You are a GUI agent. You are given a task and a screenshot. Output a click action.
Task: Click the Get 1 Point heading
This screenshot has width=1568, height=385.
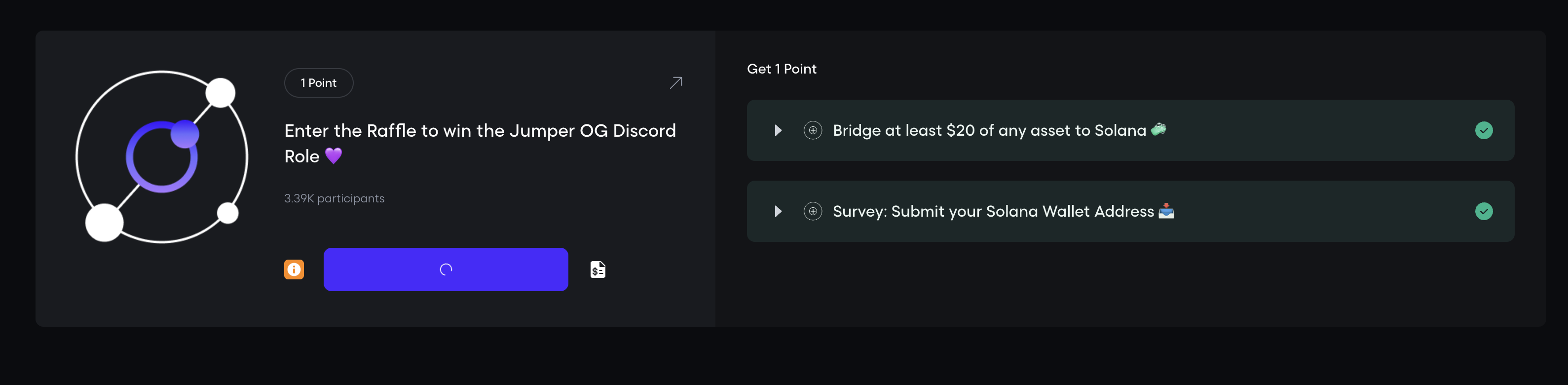click(x=782, y=69)
